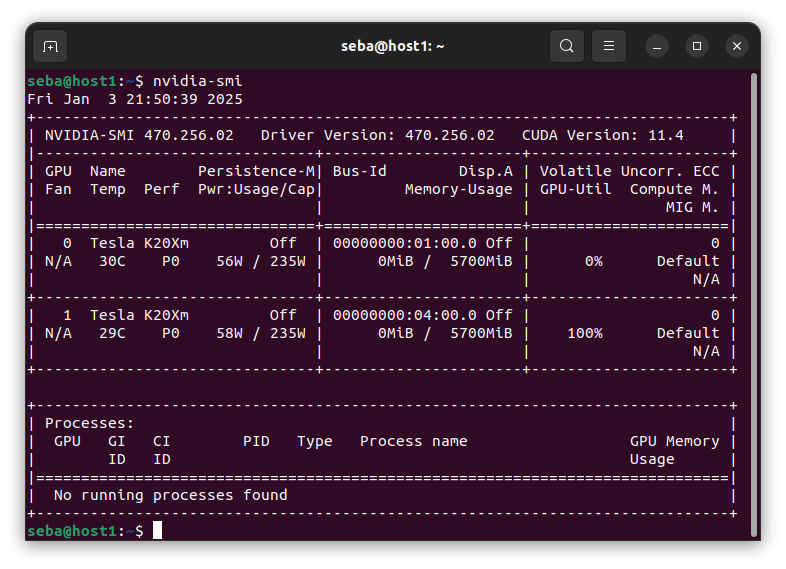The height and width of the screenshot is (569, 786).
Task: Click the Process name column header
Action: pos(414,442)
